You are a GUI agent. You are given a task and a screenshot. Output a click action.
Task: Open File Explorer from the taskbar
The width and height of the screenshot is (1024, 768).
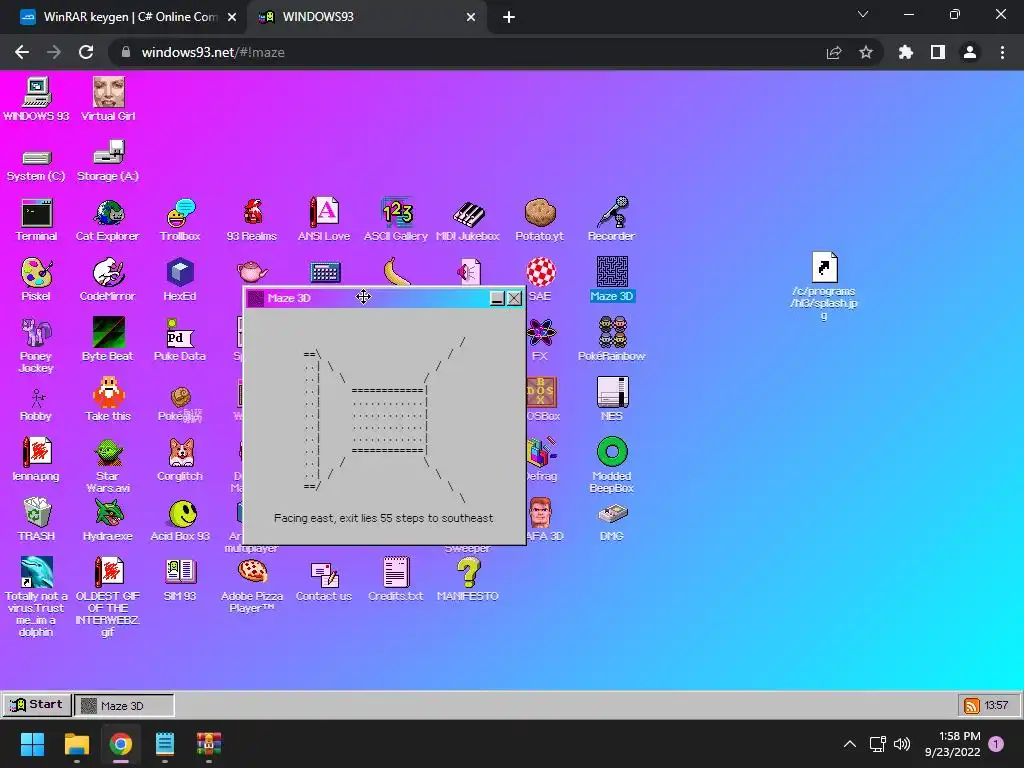coord(77,744)
